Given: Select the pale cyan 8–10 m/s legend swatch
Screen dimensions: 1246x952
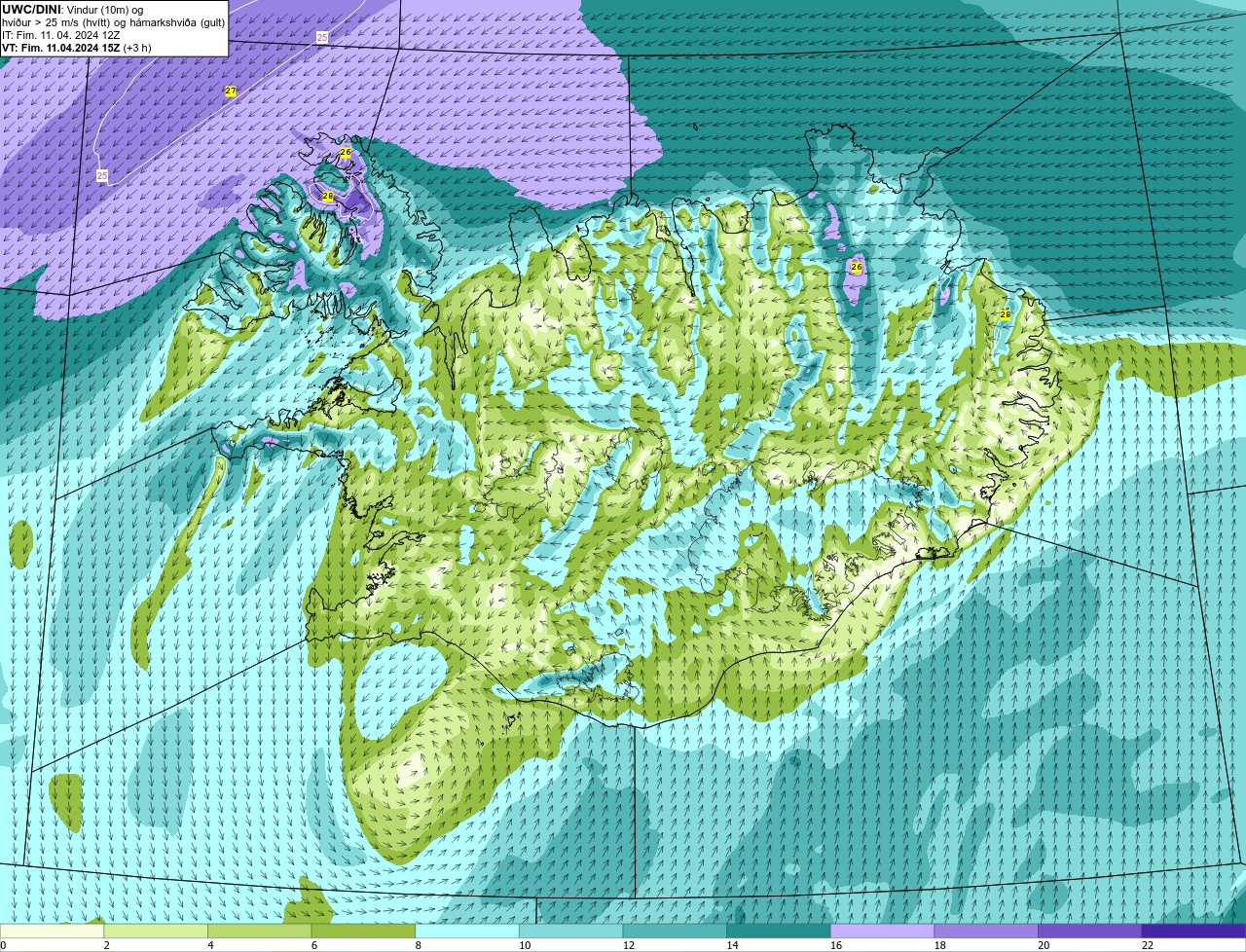Looking at the screenshot, I should pos(467,931).
